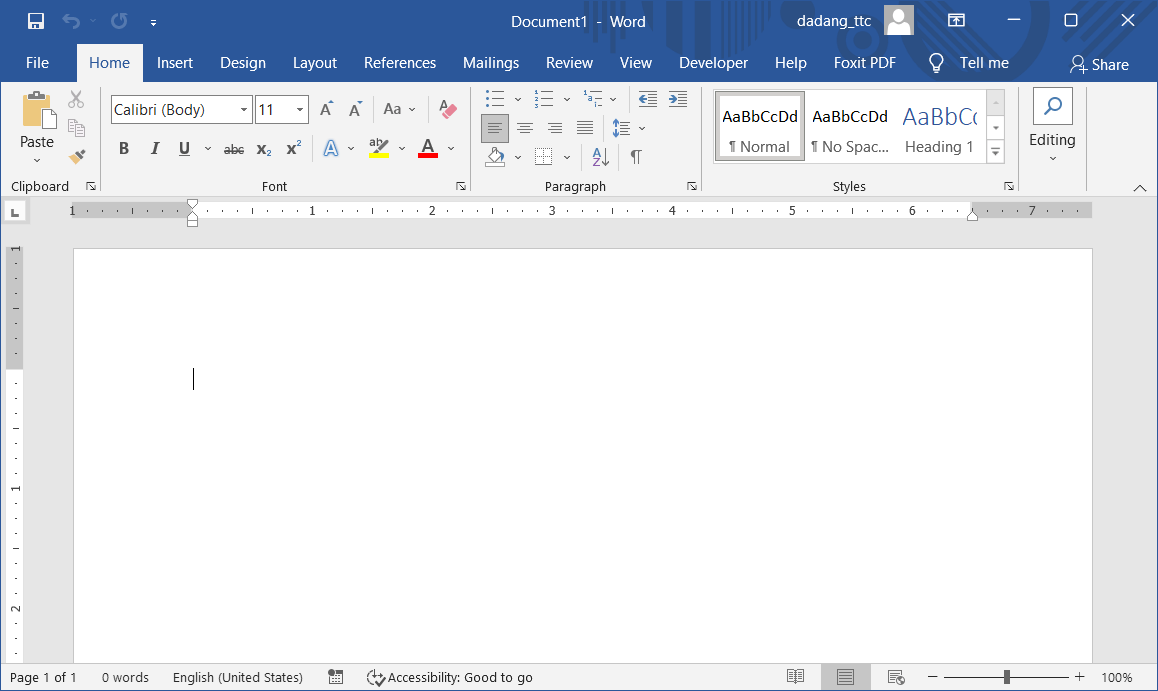Click the Strikethrough icon

[233, 148]
